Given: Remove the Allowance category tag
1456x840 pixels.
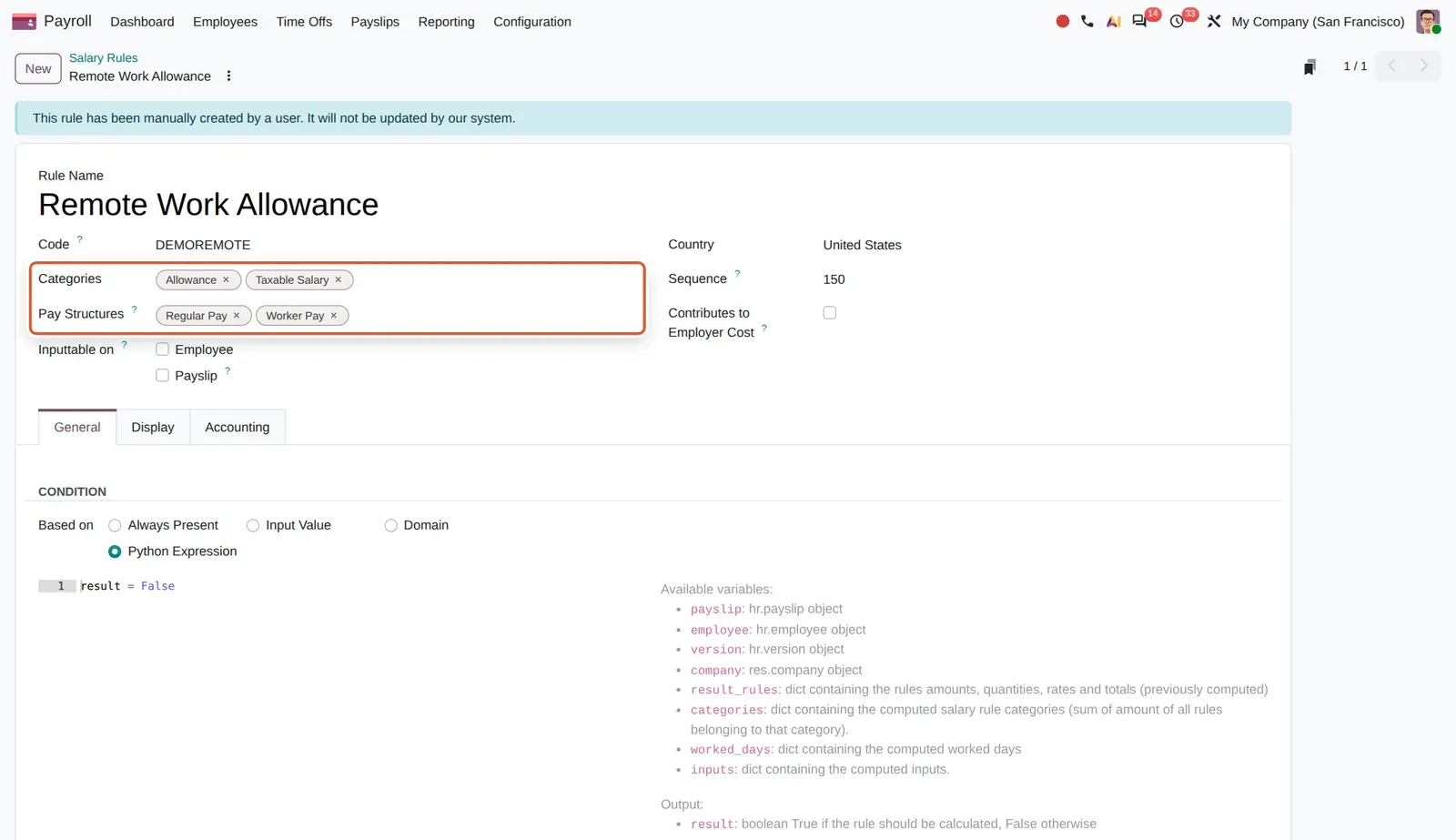Looking at the screenshot, I should [226, 280].
